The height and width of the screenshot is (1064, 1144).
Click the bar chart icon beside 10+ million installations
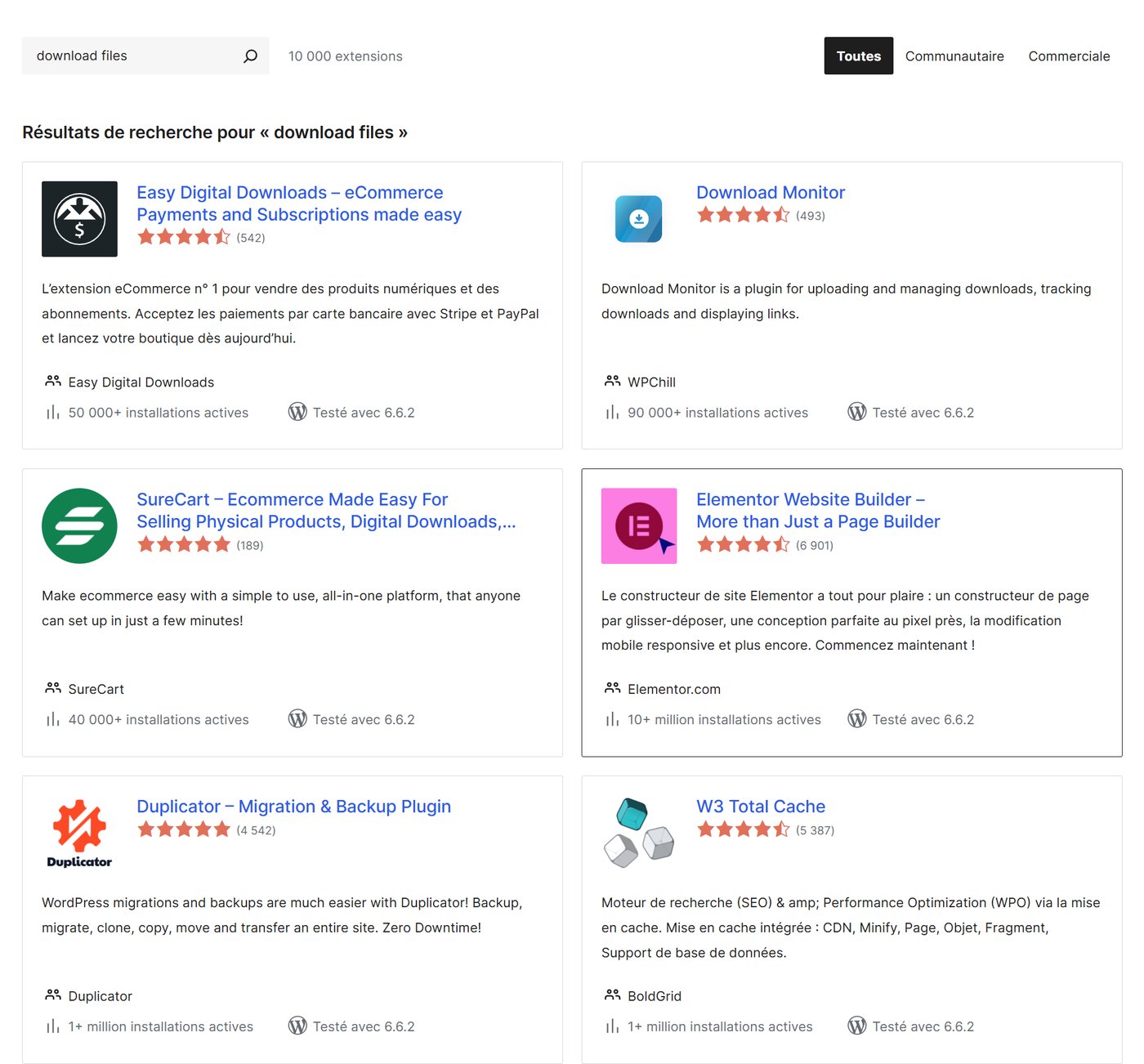point(613,719)
